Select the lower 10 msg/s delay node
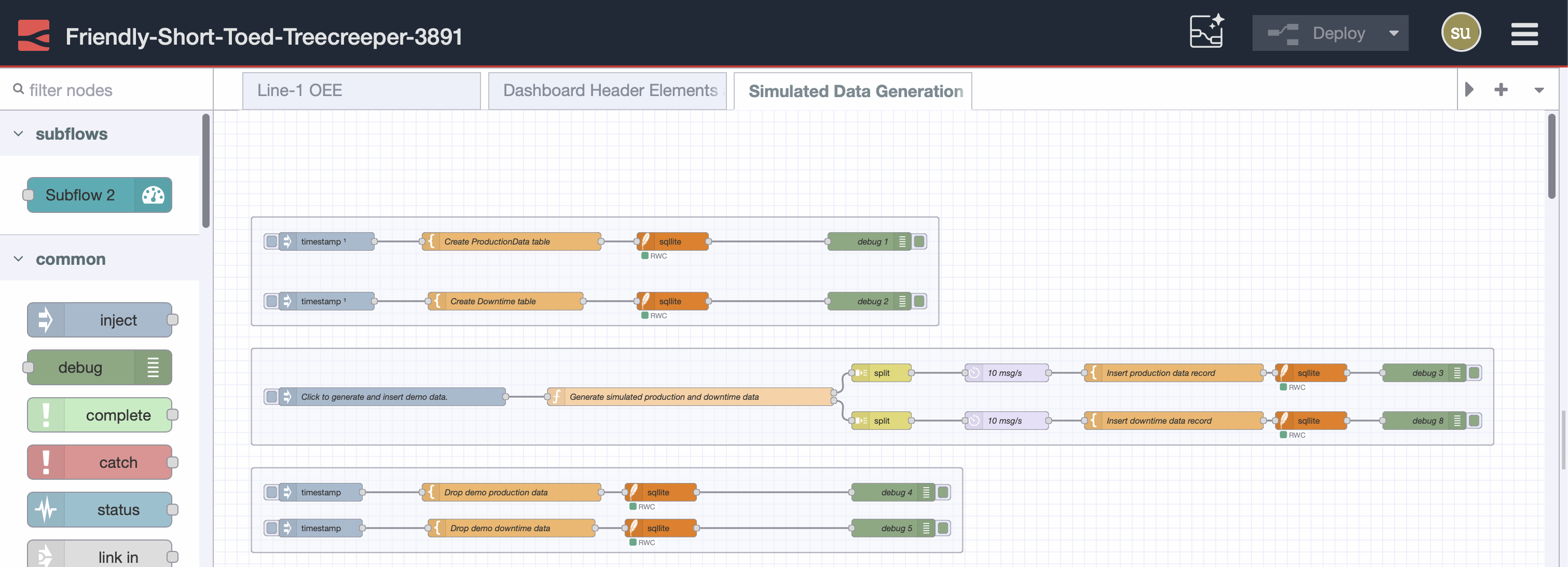This screenshot has width=1568, height=567. 1007,420
